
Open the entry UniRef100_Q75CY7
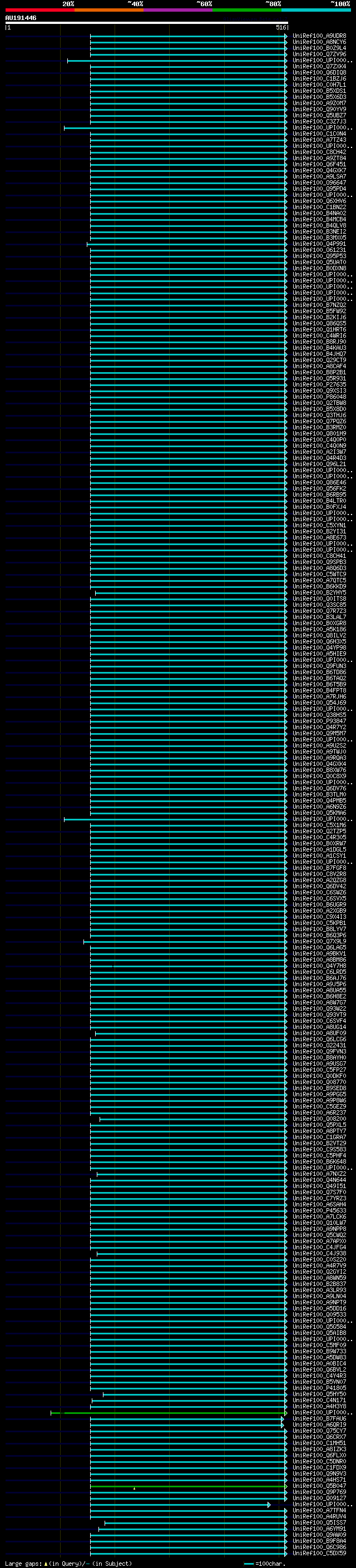(x=319, y=1431)
